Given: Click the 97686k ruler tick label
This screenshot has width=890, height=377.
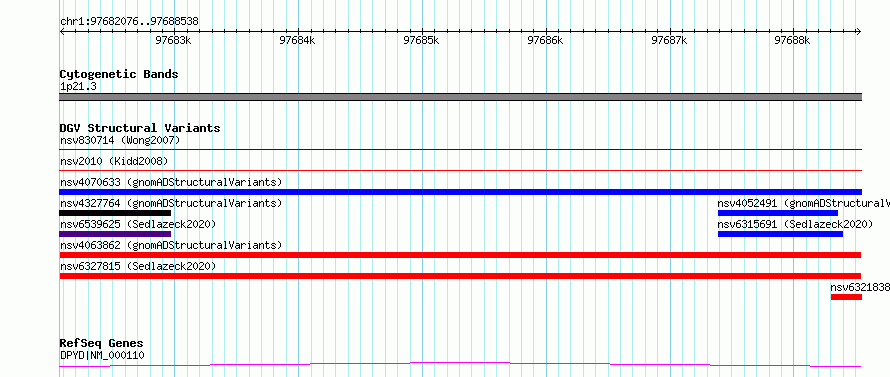Looking at the screenshot, I should (x=545, y=40).
